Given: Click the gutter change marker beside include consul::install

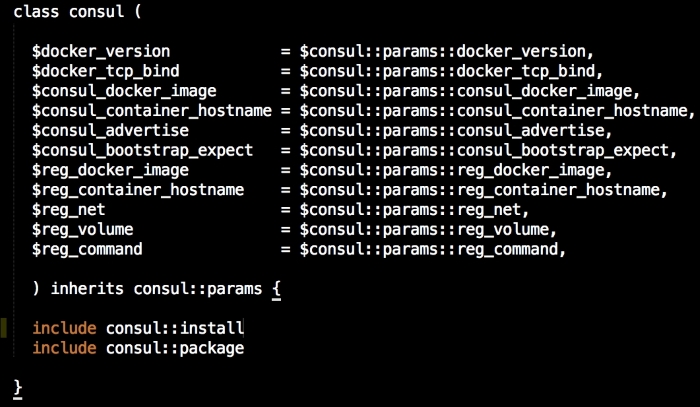Looking at the screenshot, I should click(x=4, y=328).
